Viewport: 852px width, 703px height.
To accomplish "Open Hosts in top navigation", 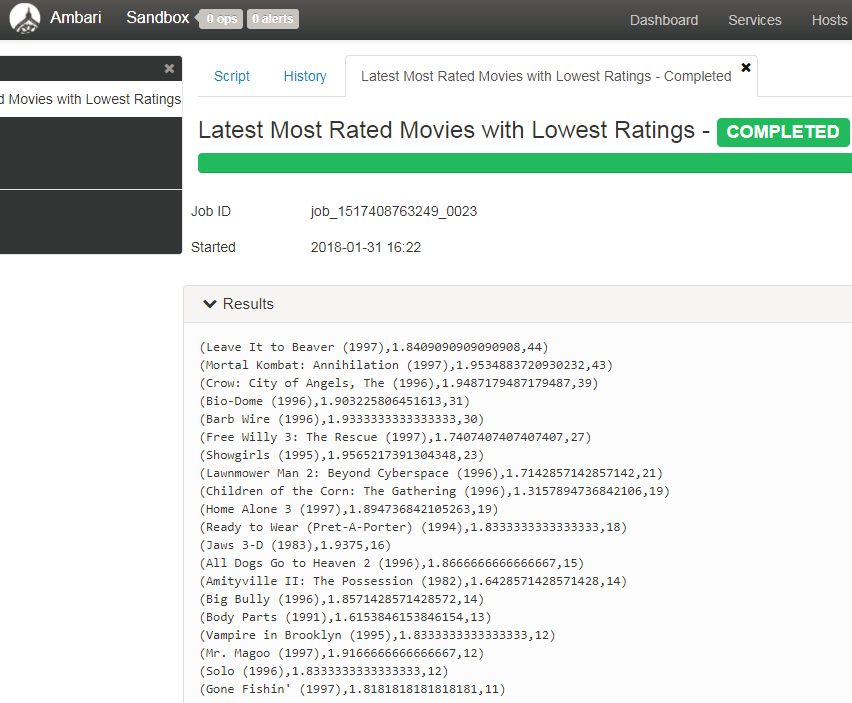I will tap(829, 20).
